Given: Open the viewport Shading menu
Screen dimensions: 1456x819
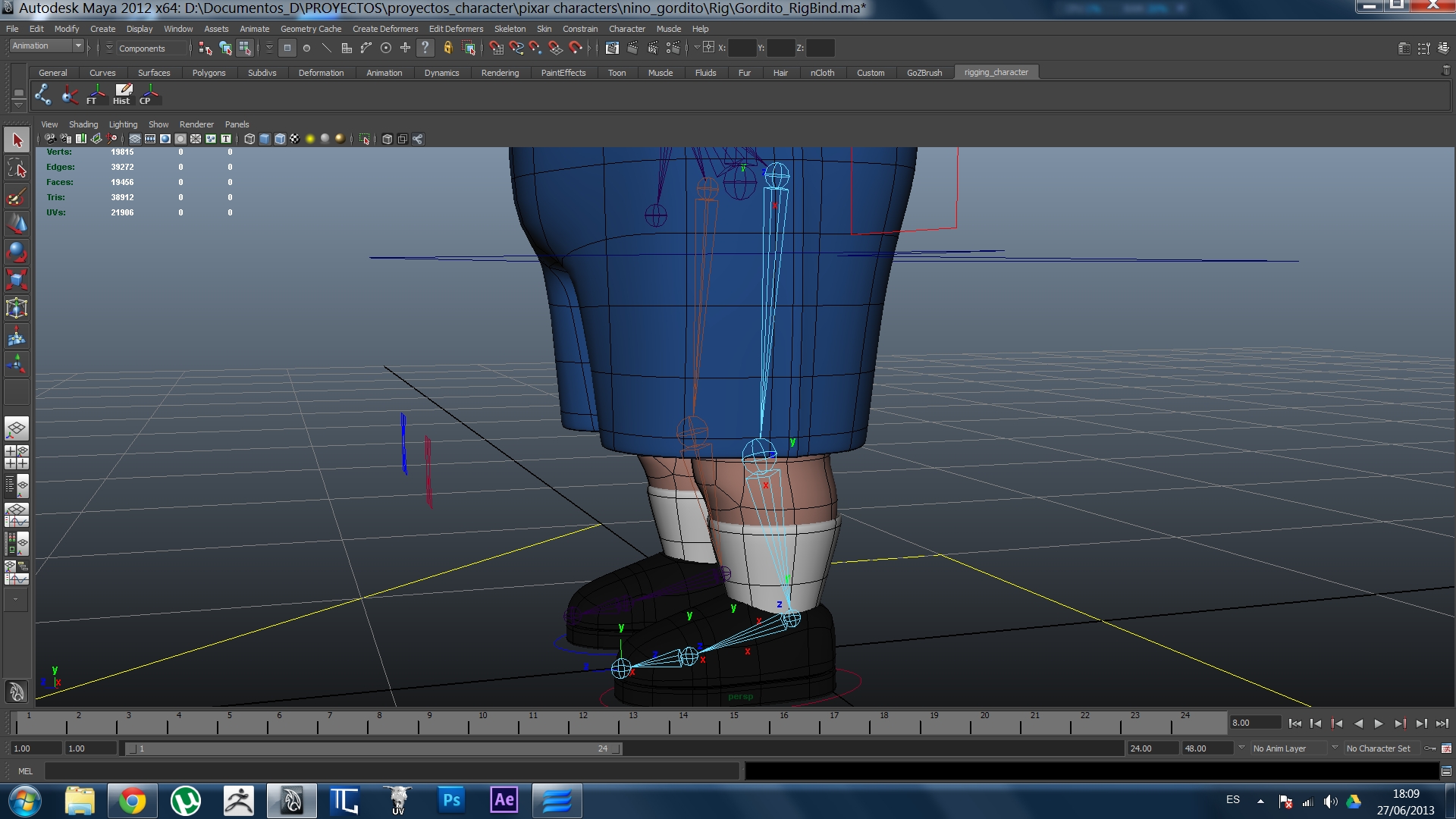Looking at the screenshot, I should (83, 124).
